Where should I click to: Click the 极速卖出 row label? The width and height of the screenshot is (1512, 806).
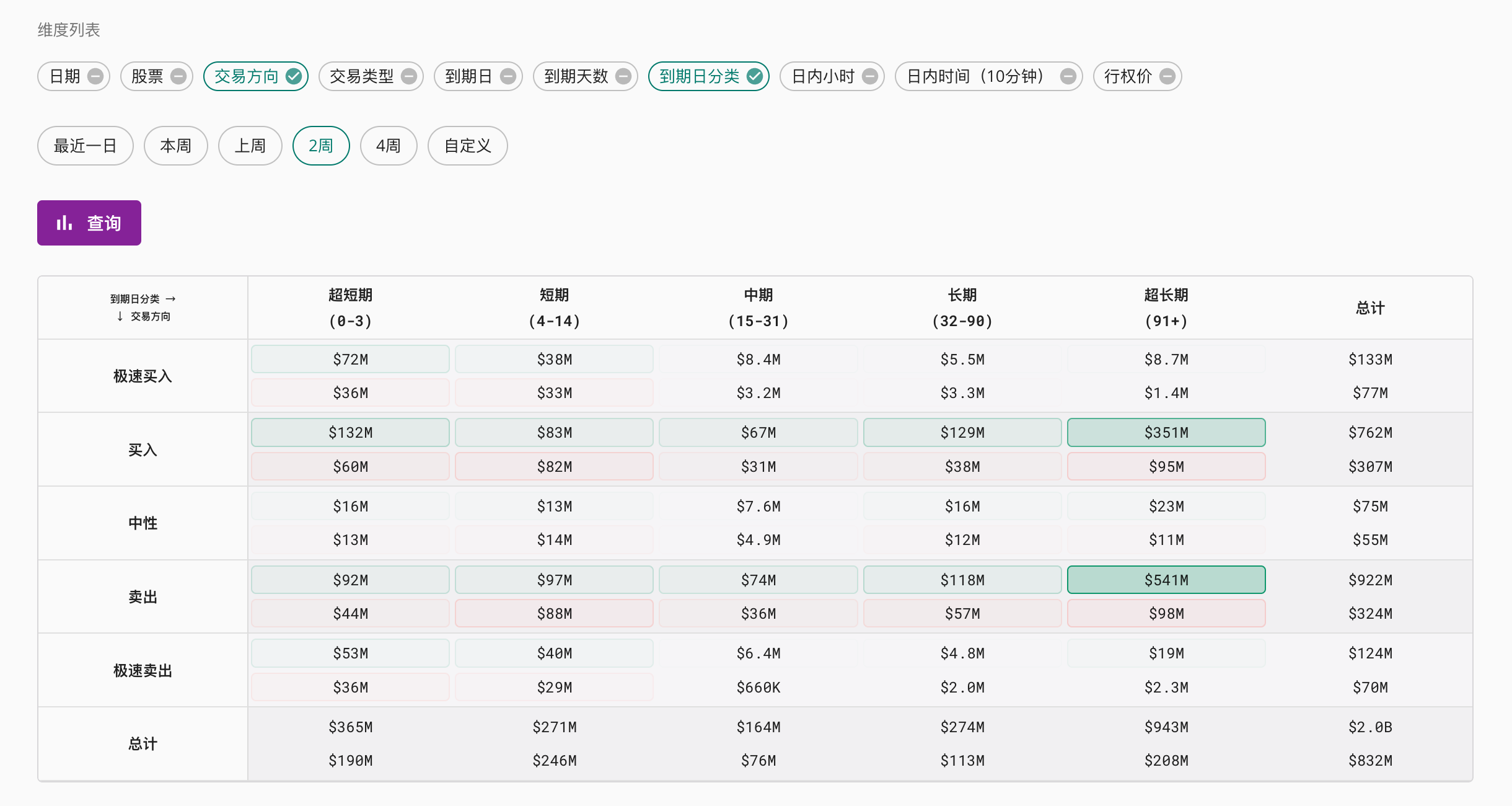(143, 670)
